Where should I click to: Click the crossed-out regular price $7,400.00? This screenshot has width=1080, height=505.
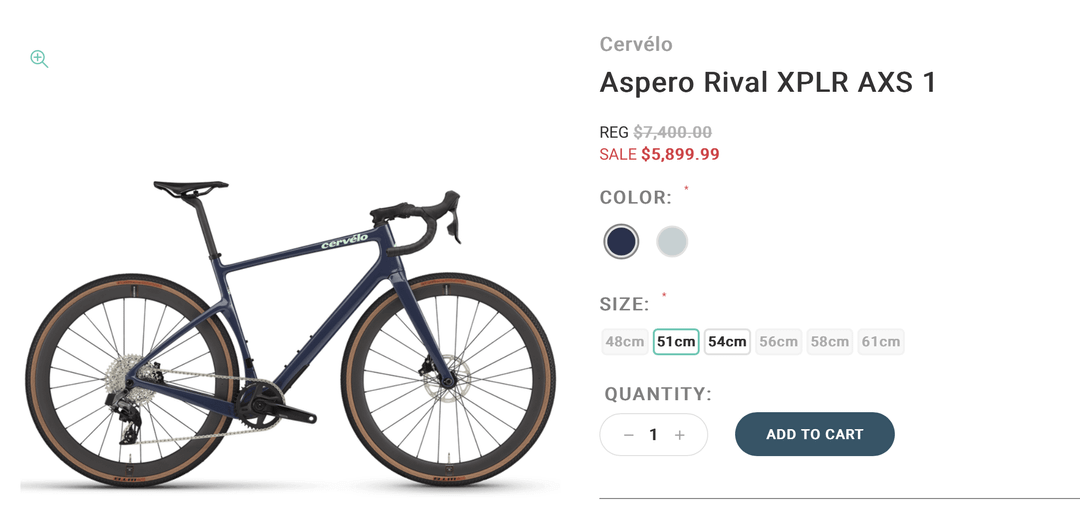click(x=672, y=132)
